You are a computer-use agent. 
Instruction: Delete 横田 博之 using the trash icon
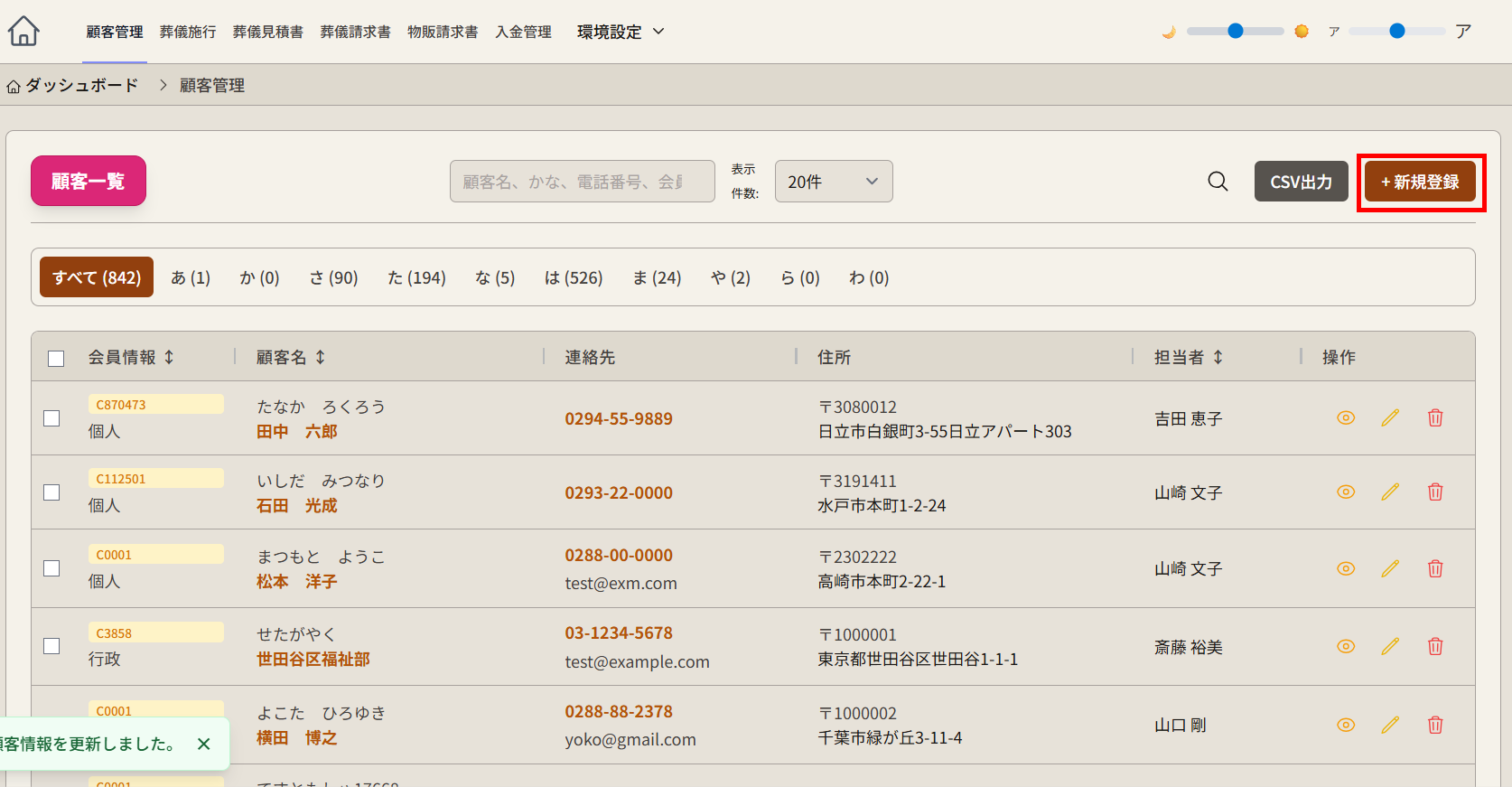1434,725
